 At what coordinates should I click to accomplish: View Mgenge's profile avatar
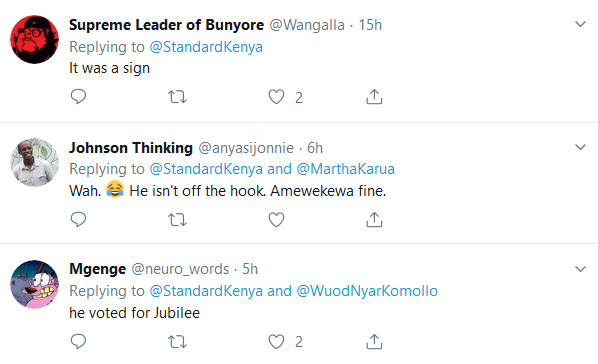pyautogui.click(x=34, y=284)
